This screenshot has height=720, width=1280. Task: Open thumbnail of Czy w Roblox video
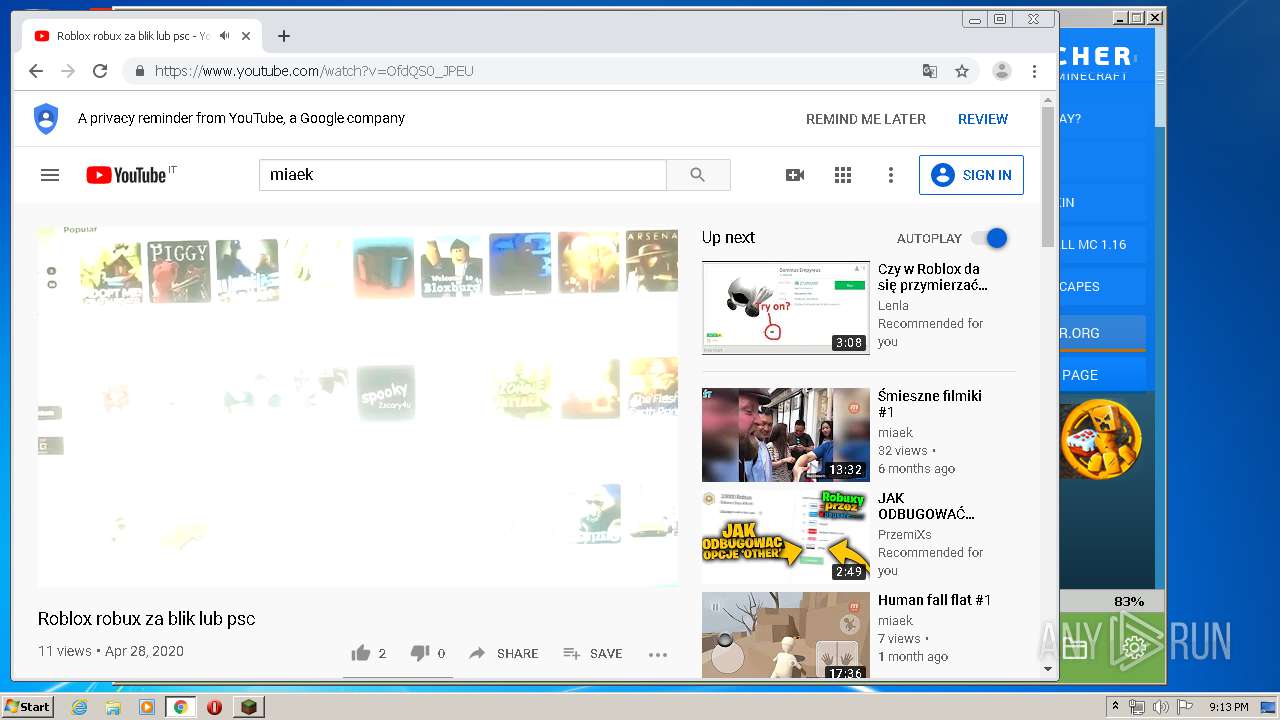pos(786,308)
